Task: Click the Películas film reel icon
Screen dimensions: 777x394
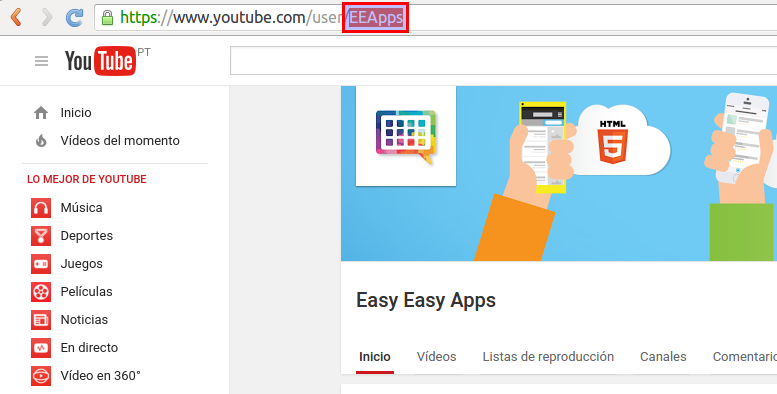Action: 41,292
